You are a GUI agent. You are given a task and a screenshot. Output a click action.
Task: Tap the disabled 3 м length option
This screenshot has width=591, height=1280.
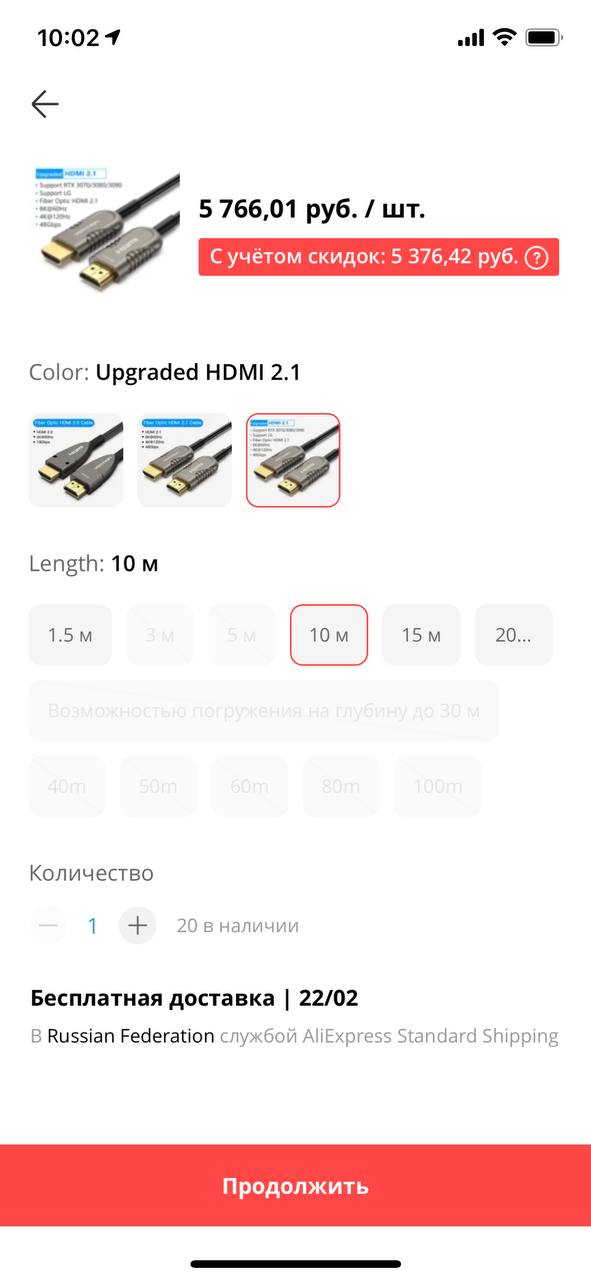[x=160, y=635]
